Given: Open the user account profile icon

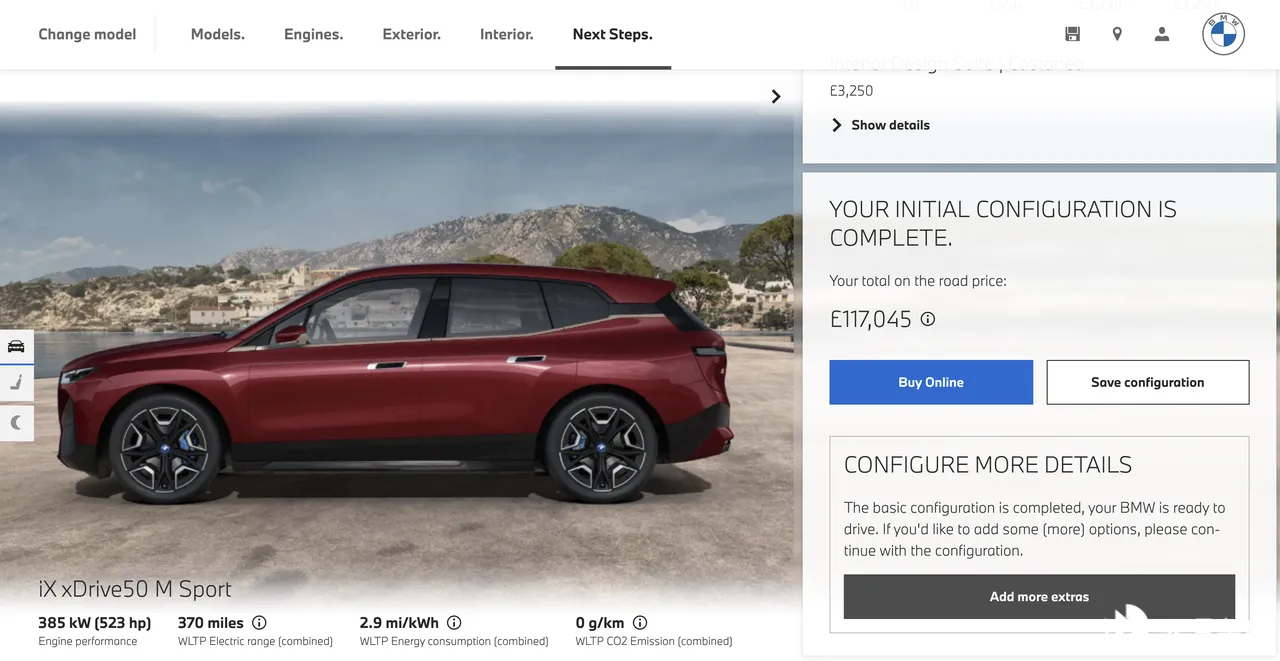Looking at the screenshot, I should (x=1161, y=34).
